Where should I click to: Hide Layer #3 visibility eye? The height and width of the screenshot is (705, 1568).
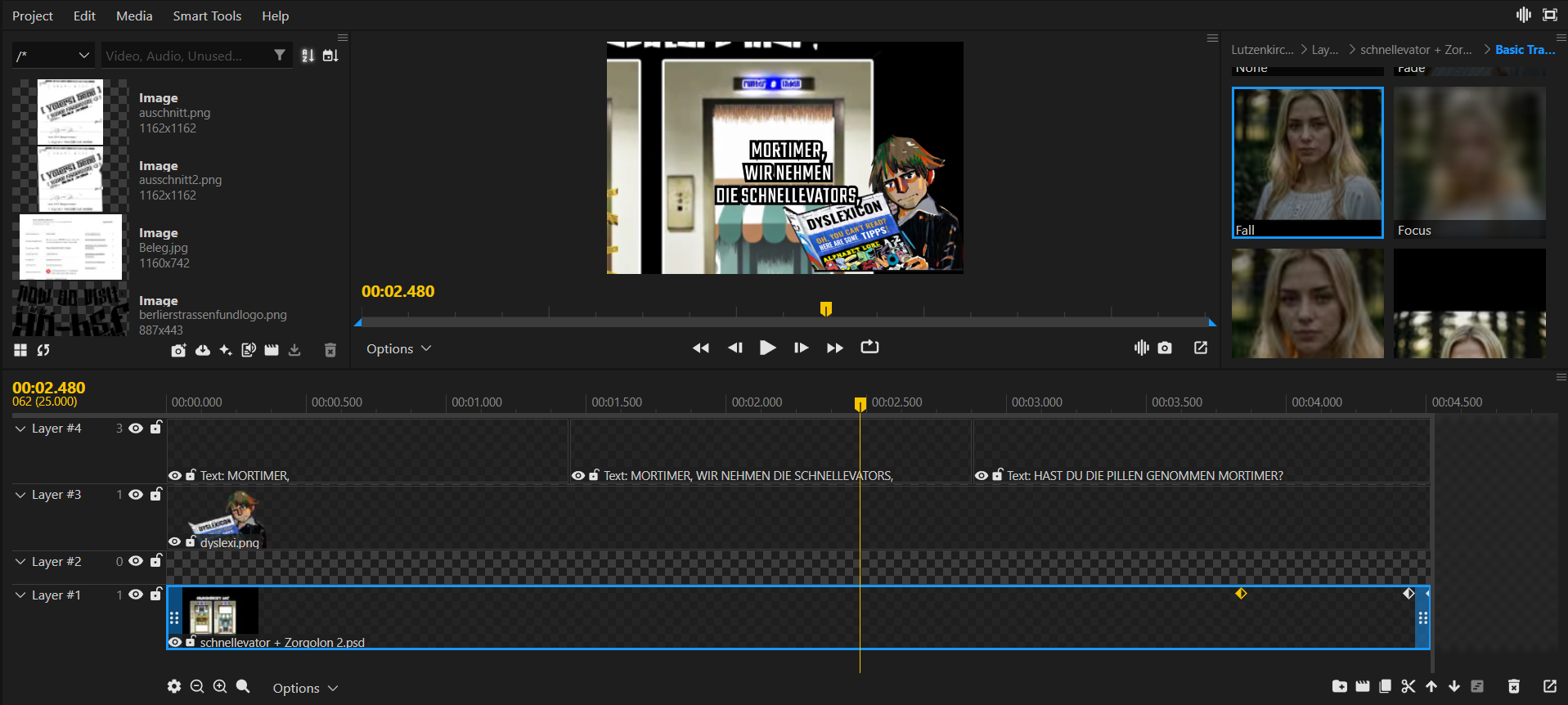click(x=136, y=494)
